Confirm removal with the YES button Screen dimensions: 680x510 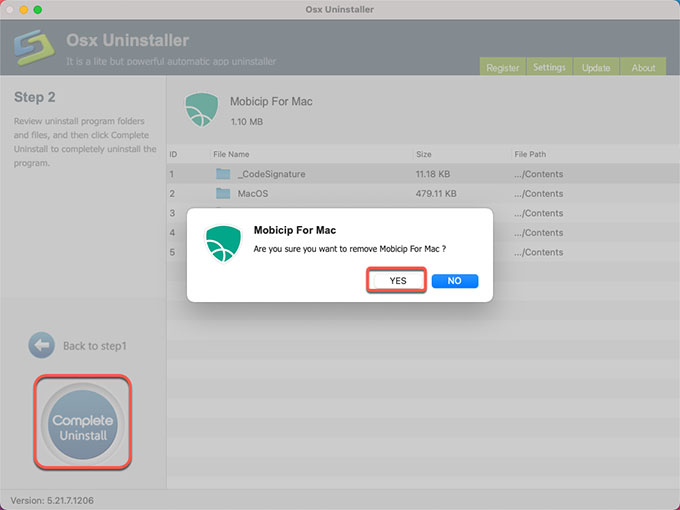coord(397,281)
